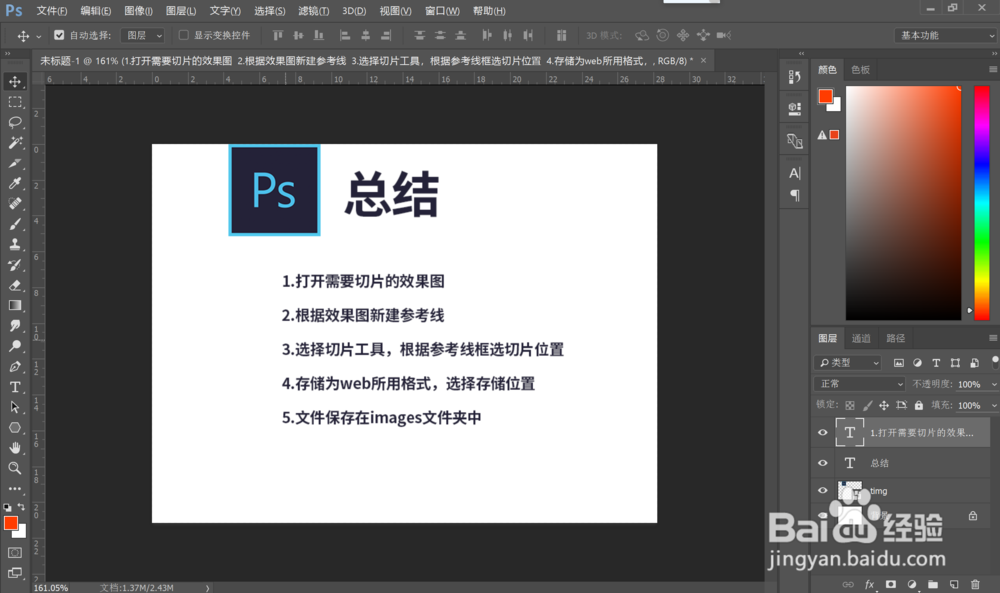This screenshot has width=1000, height=593.
Task: Open the Character panel icon on the right sidebar
Action: coord(793,173)
